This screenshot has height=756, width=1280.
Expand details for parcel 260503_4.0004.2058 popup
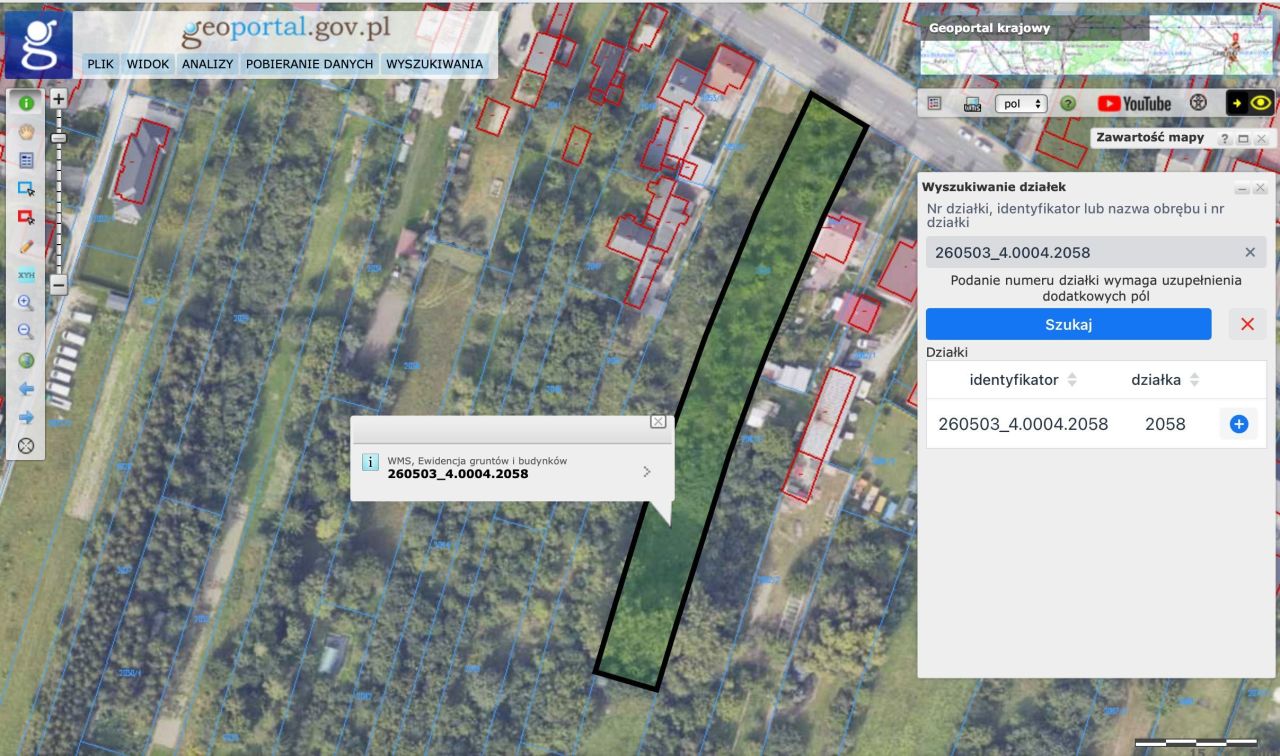(x=646, y=471)
